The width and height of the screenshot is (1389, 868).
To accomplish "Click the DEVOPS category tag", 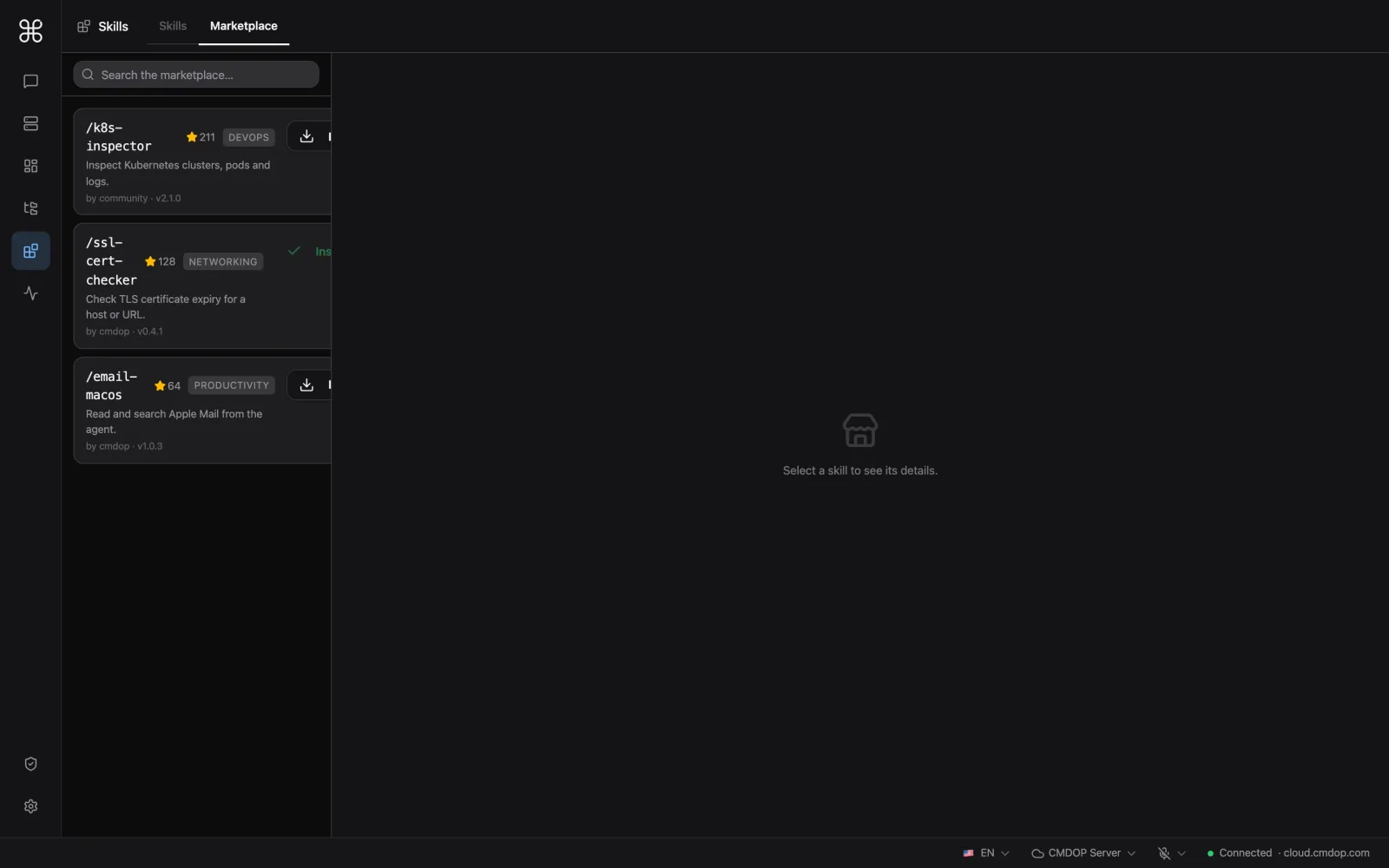I will (248, 137).
